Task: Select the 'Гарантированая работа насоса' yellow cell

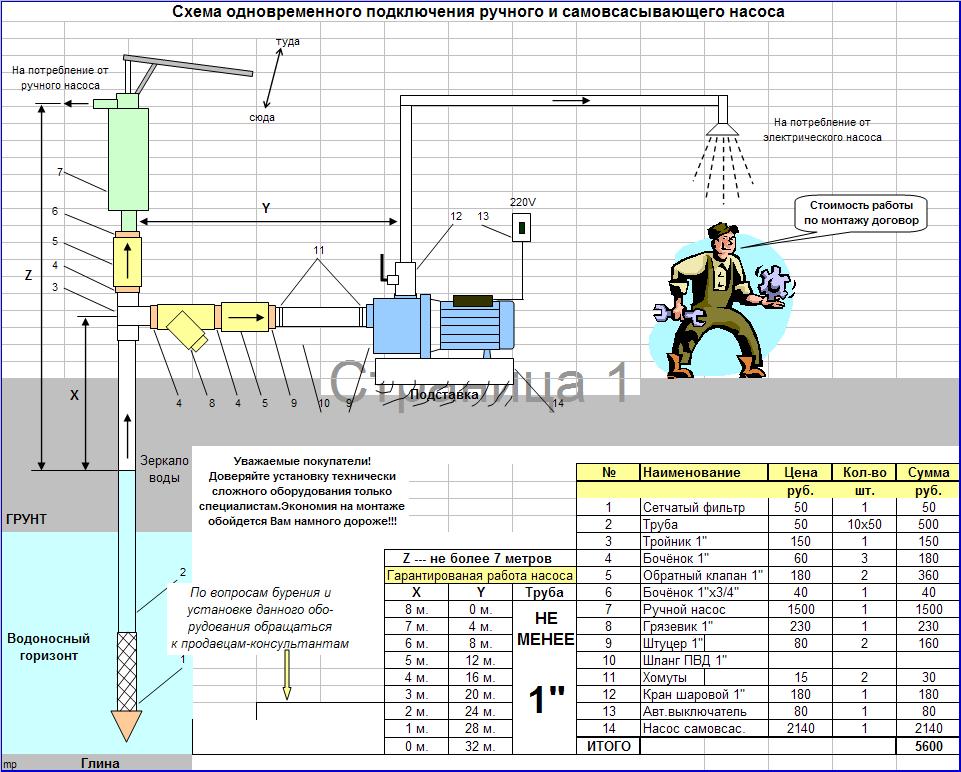Action: point(480,575)
